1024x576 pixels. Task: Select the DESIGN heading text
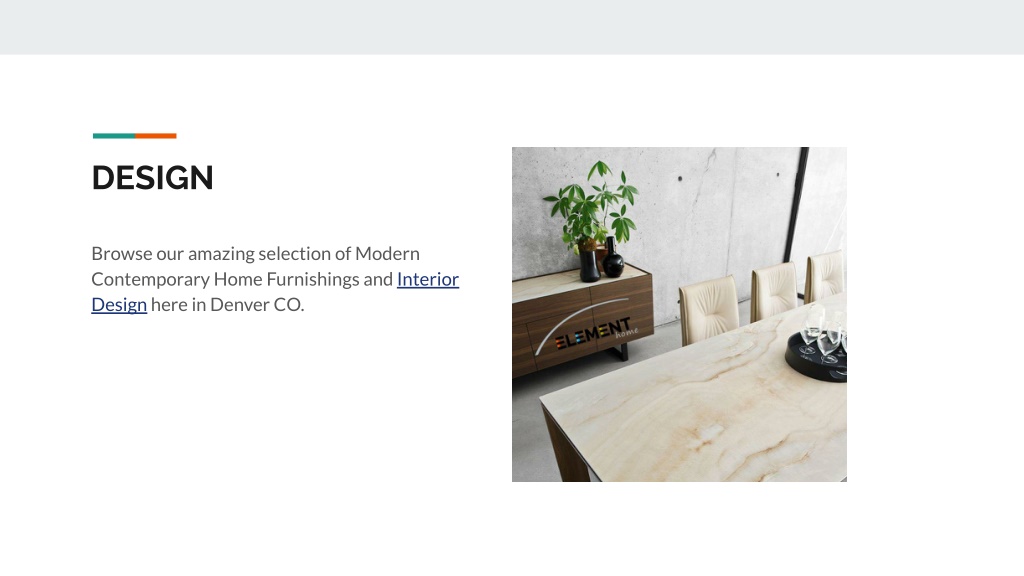pos(153,178)
